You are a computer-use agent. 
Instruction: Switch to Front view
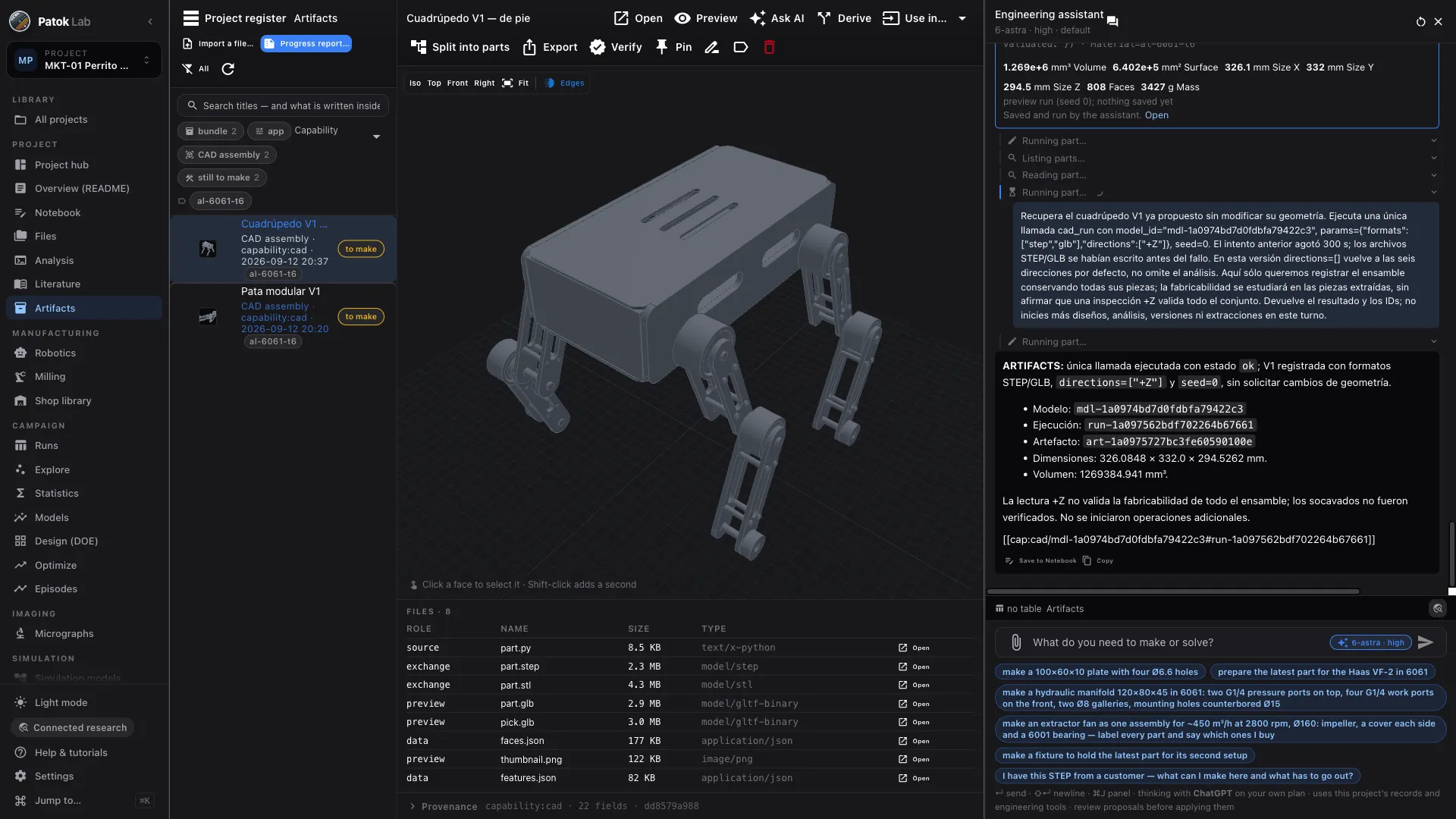tap(457, 83)
